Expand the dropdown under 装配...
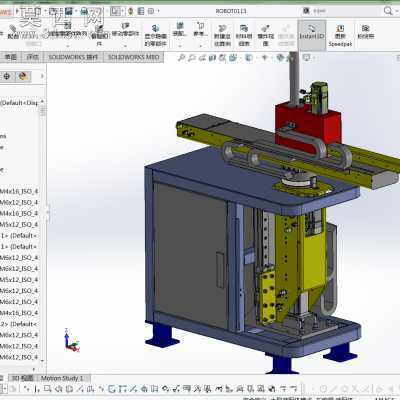 pos(180,46)
